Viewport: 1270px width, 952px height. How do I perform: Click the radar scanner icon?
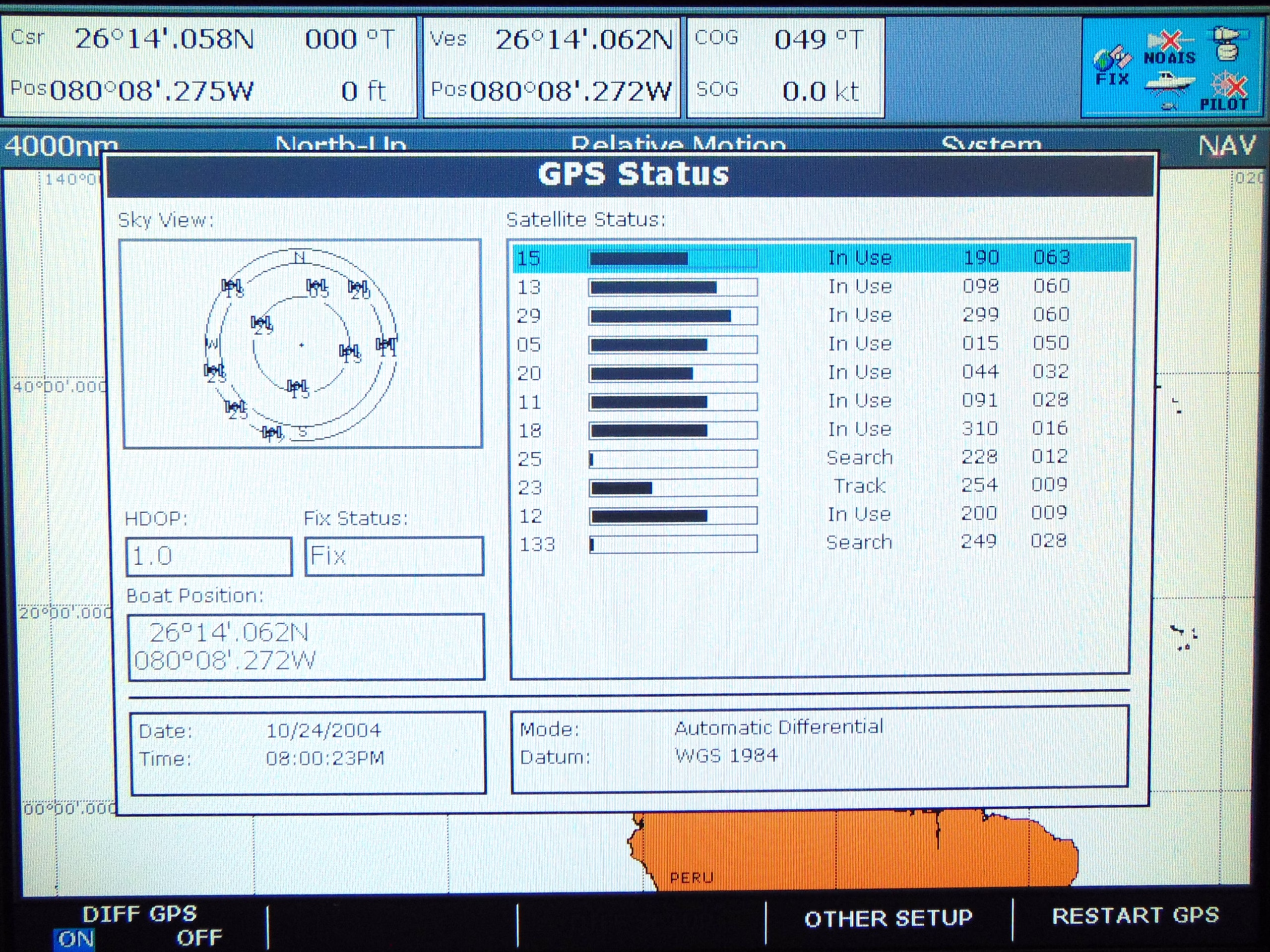(1227, 43)
